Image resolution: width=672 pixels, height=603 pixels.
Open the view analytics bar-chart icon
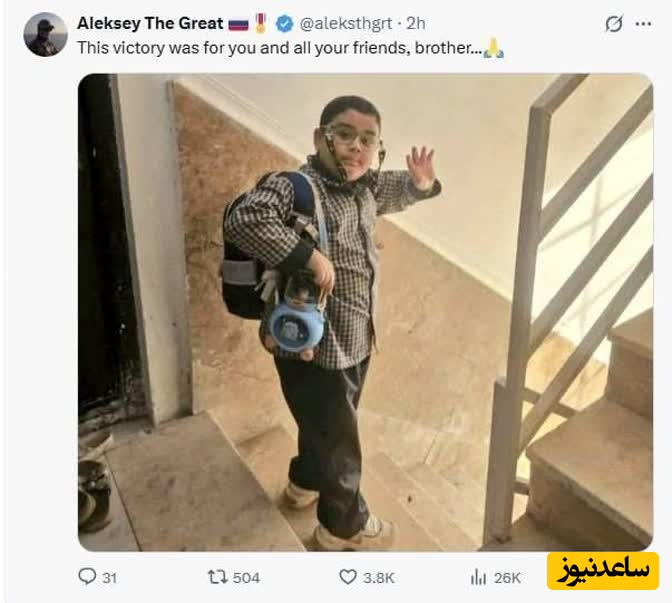(x=478, y=577)
